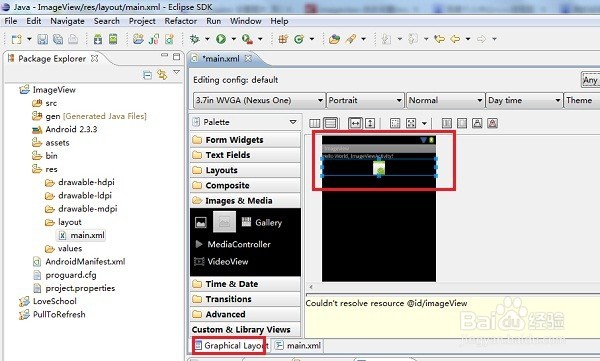Click the Debug bug icon
600x361 pixels.
(194, 39)
